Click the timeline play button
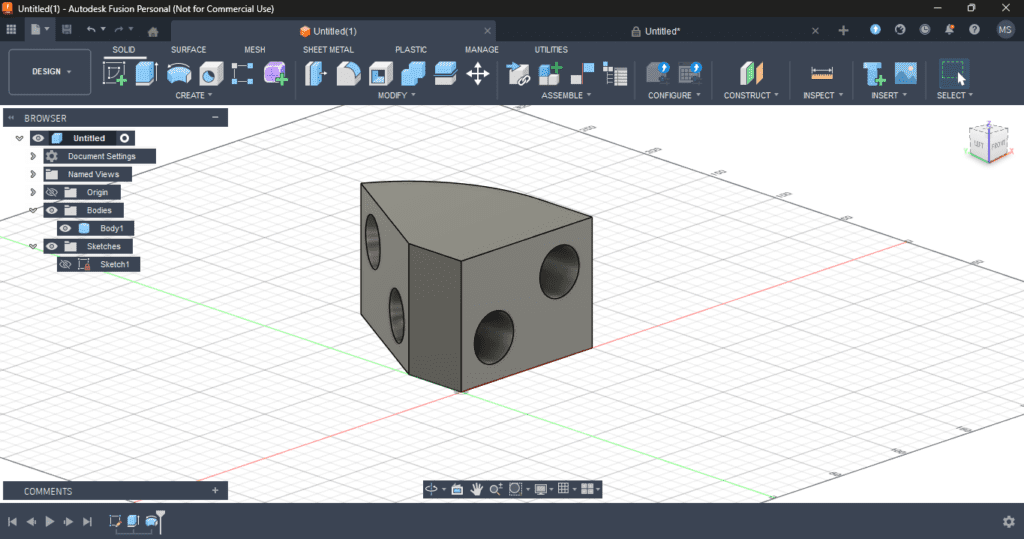This screenshot has height=539, width=1024. coord(50,521)
